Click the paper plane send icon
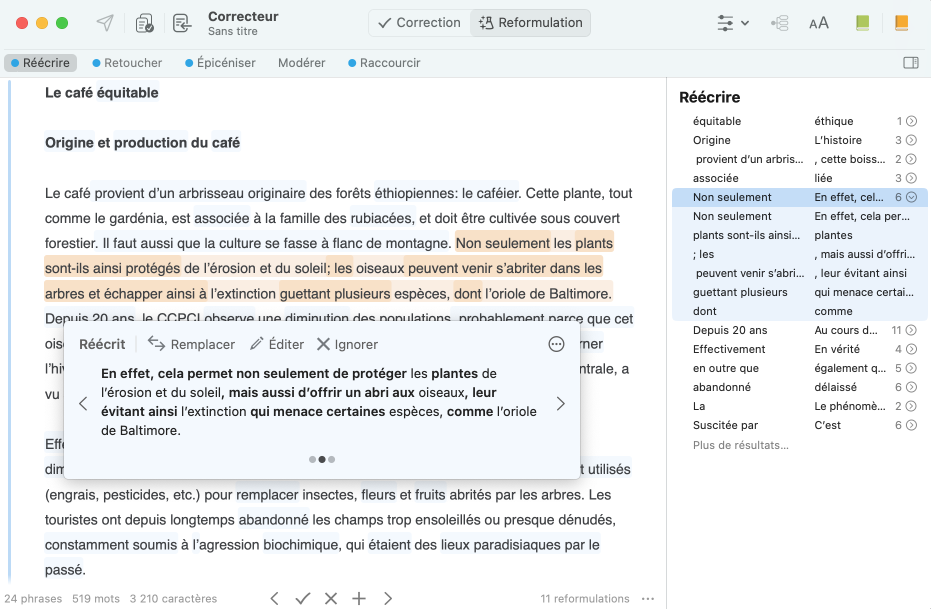 tap(105, 23)
